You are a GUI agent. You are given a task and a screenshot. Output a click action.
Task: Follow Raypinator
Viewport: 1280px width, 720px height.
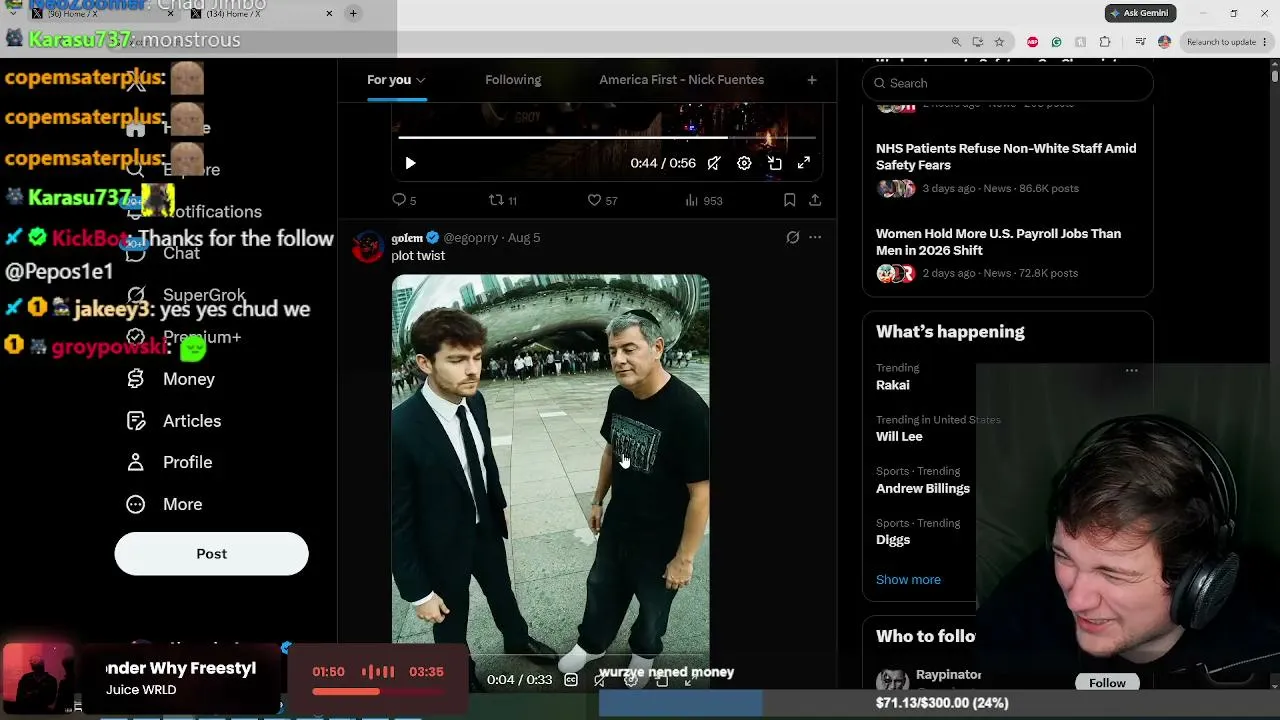coord(1107,683)
